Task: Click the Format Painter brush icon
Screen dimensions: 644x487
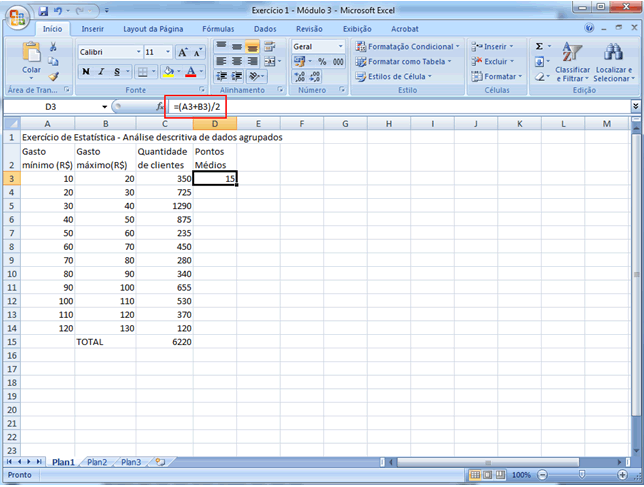Action: (54, 76)
